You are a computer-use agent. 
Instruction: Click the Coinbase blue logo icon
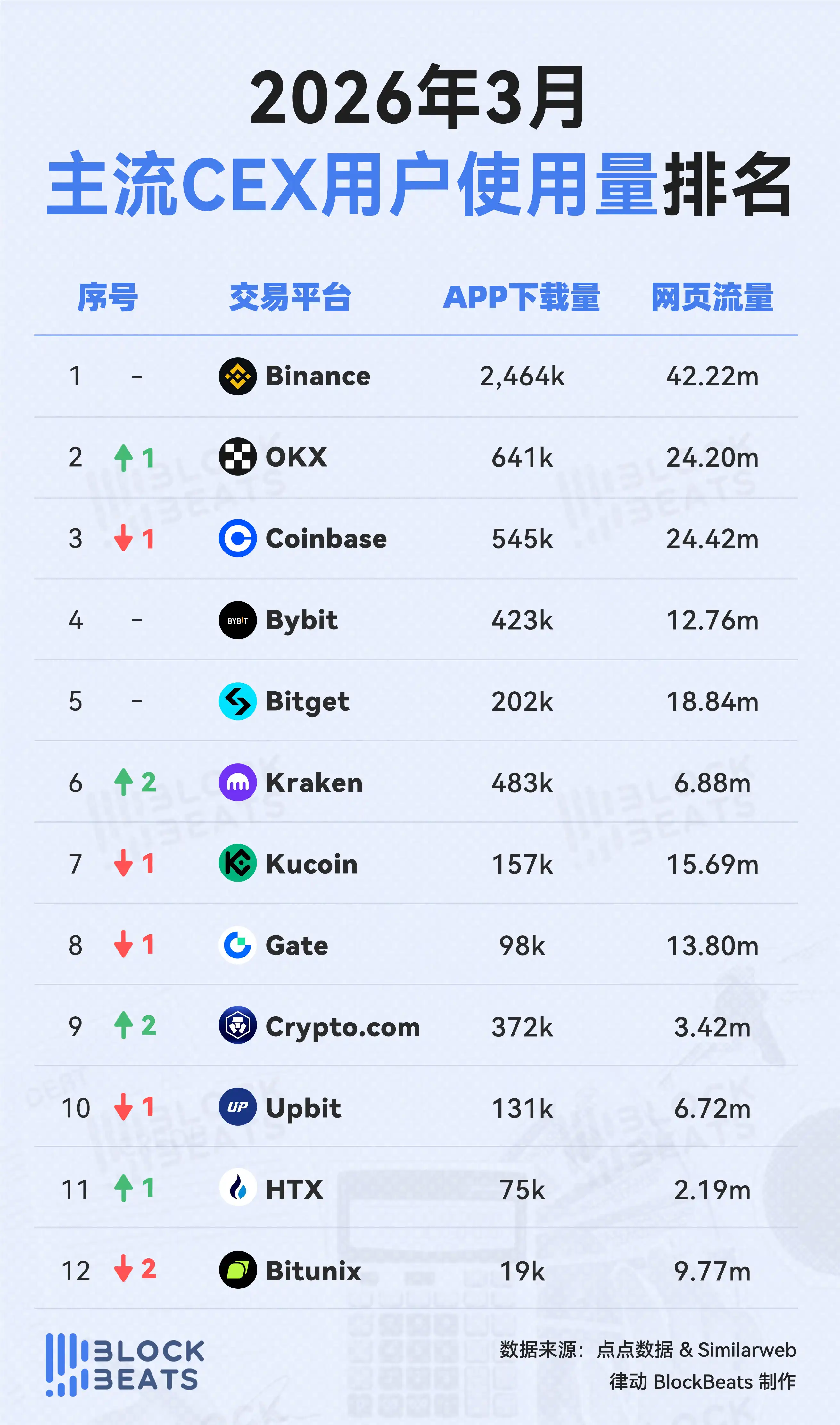point(238,538)
